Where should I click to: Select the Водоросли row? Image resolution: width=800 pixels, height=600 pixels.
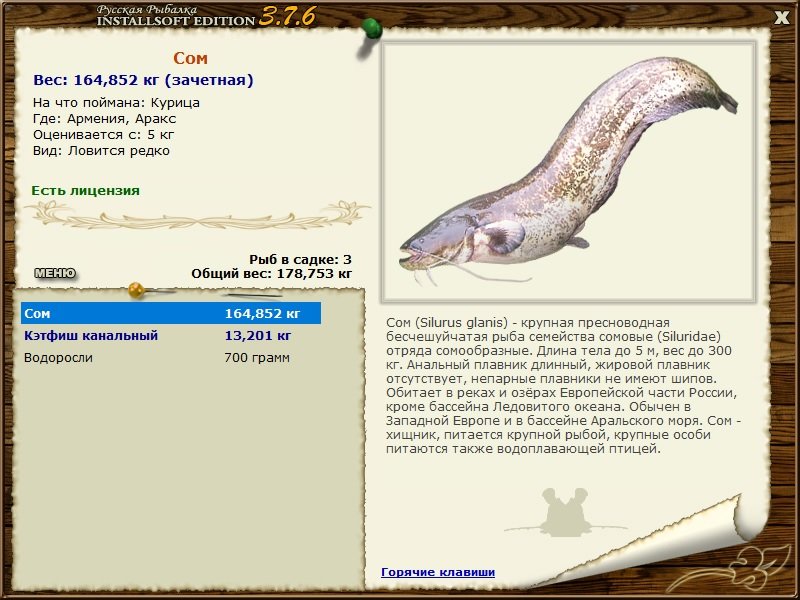[171, 357]
